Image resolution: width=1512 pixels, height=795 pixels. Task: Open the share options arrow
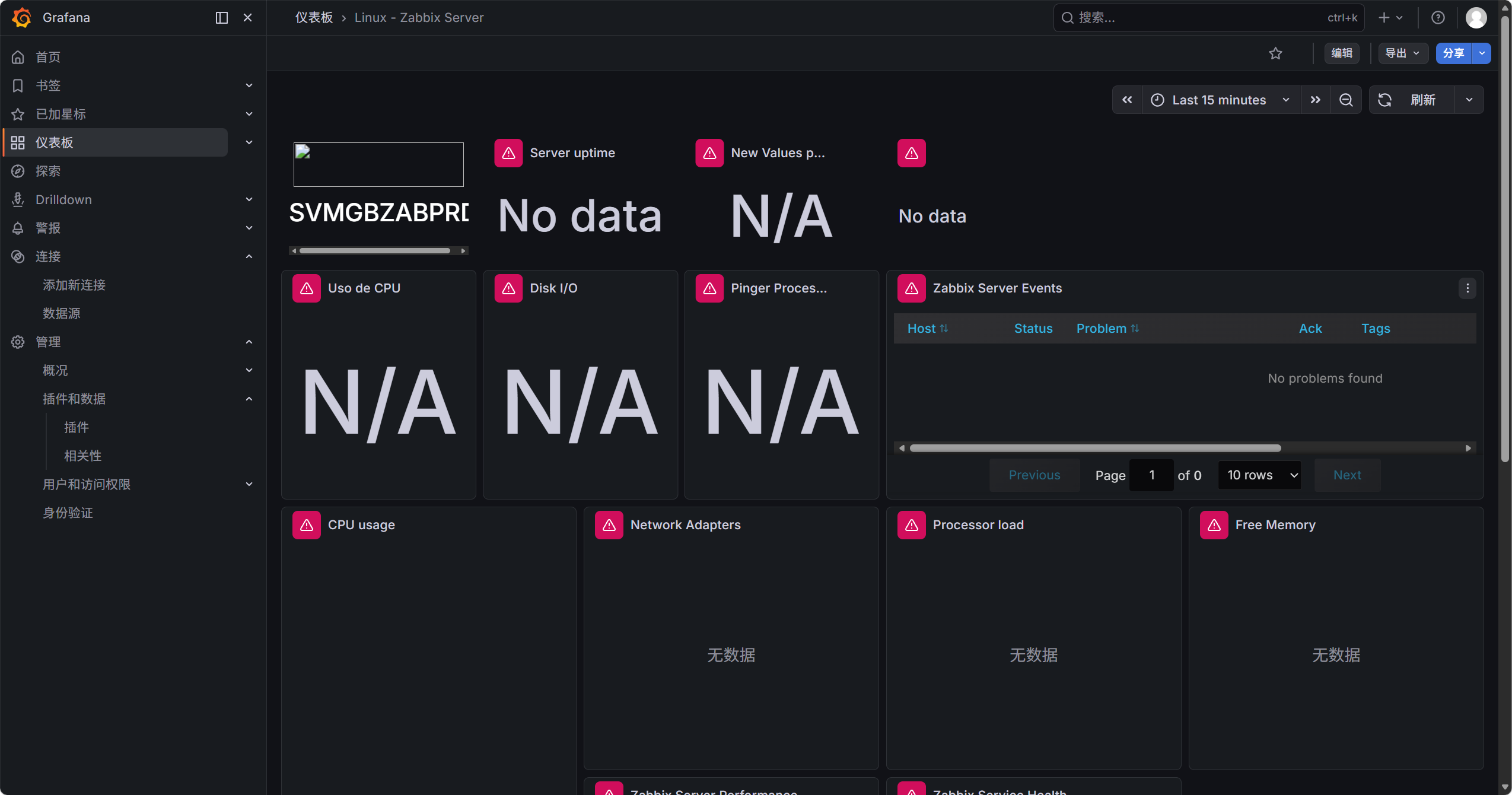(x=1482, y=53)
